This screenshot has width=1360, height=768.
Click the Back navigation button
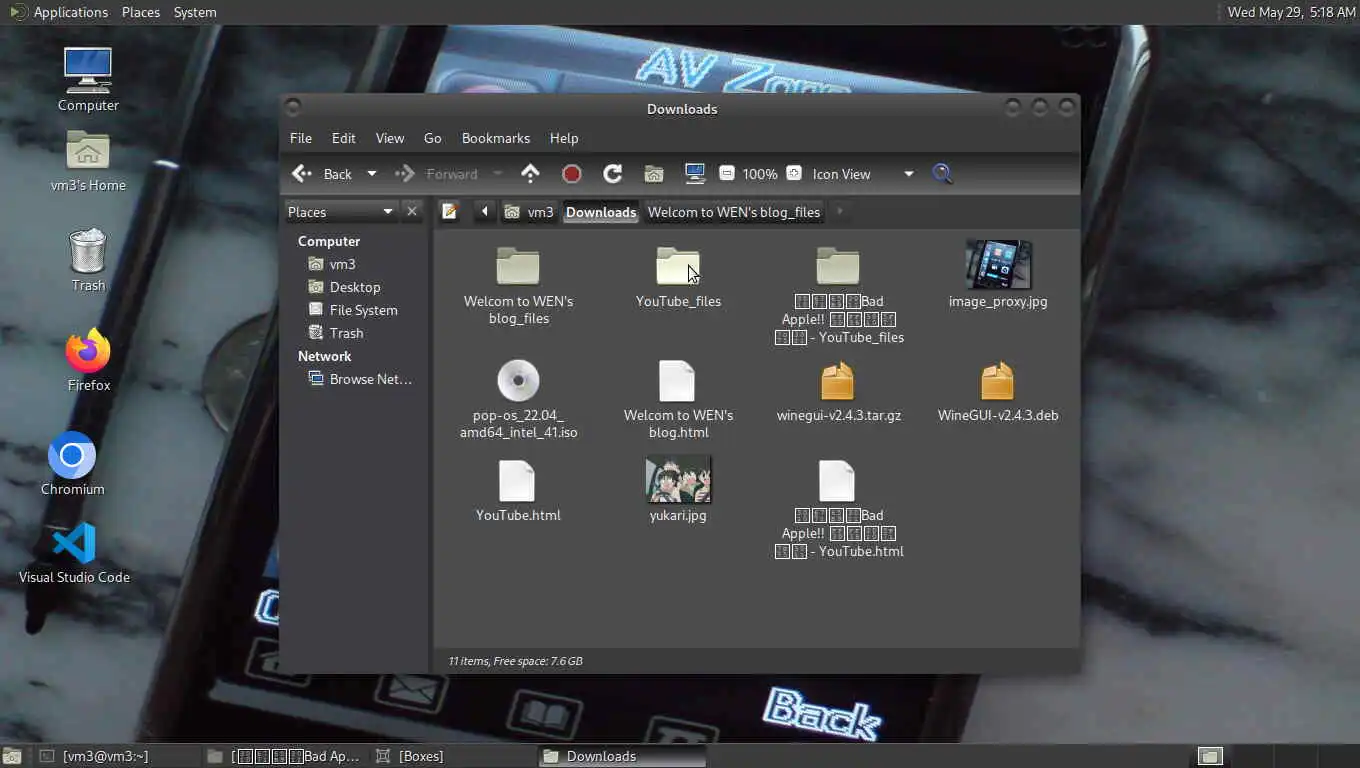coord(324,174)
